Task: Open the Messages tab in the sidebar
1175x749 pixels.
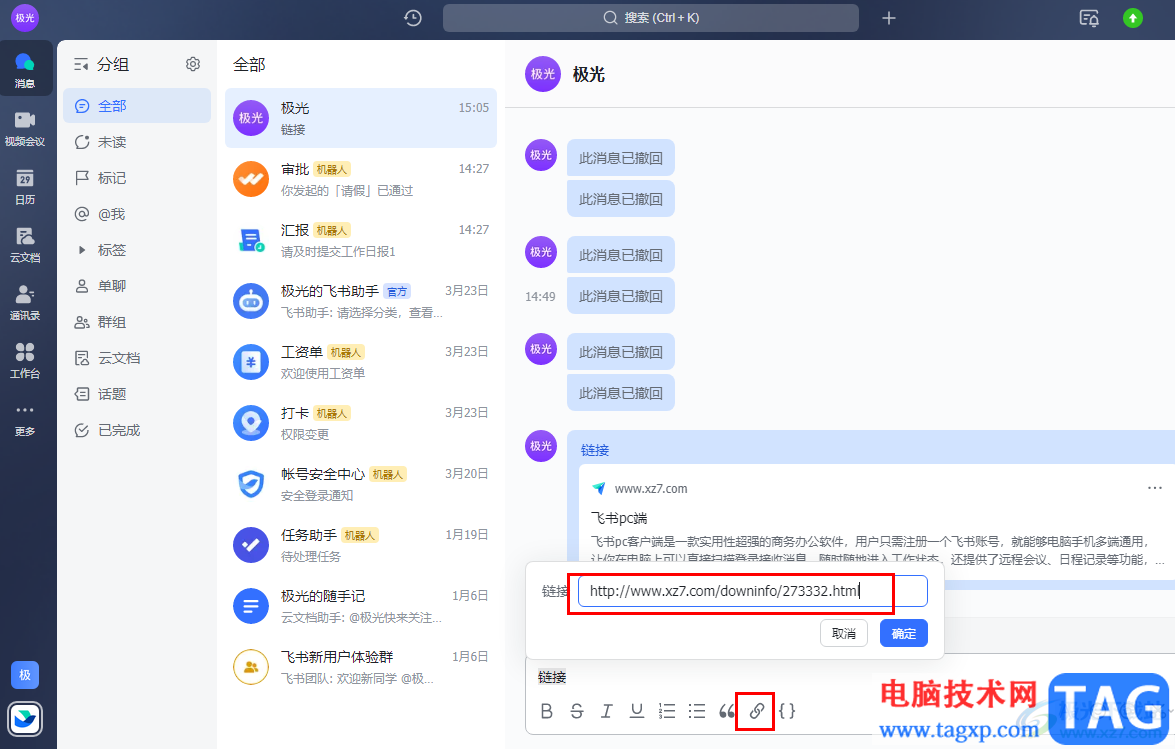Action: pyautogui.click(x=25, y=69)
